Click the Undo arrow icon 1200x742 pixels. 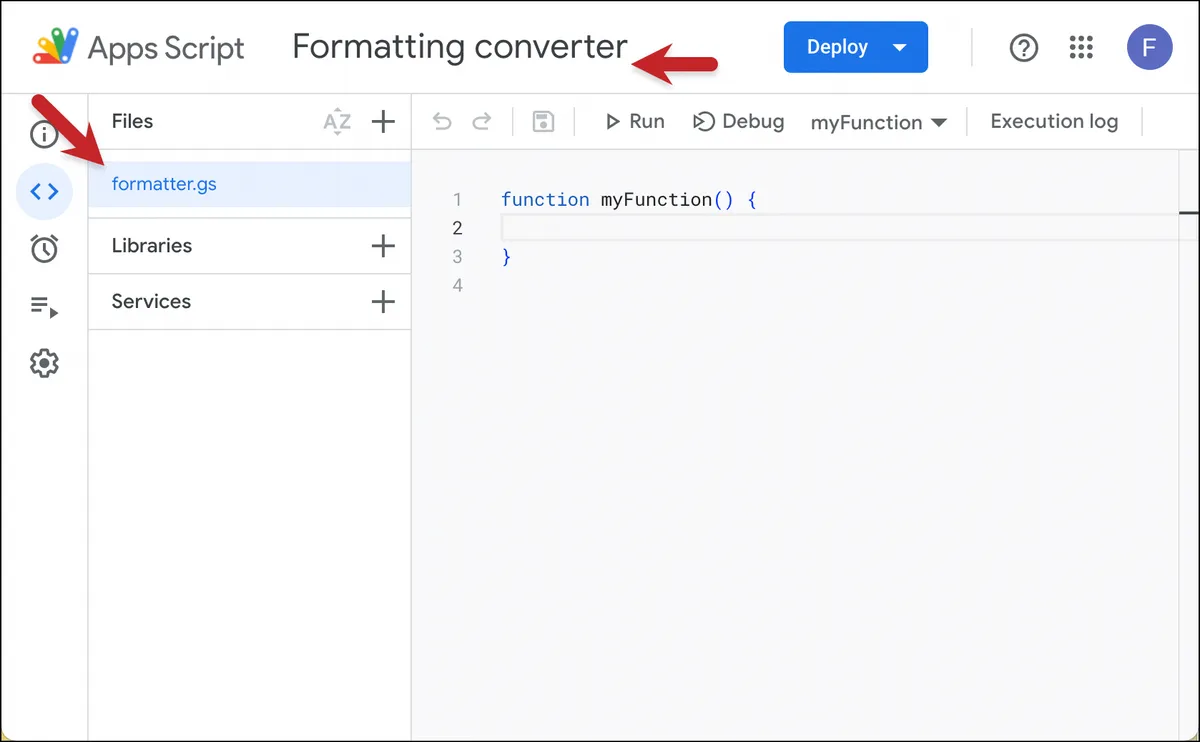pyautogui.click(x=442, y=122)
